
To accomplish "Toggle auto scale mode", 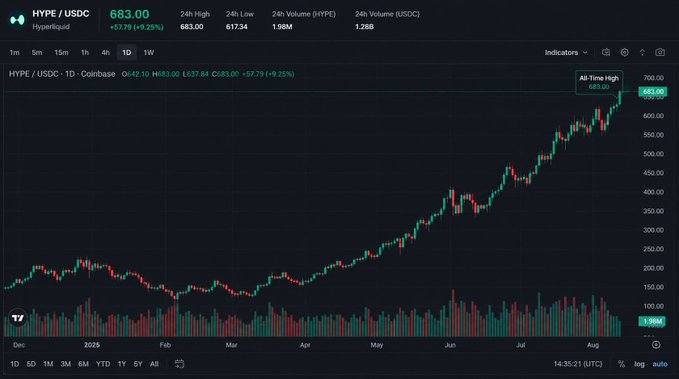I will (x=660, y=364).
